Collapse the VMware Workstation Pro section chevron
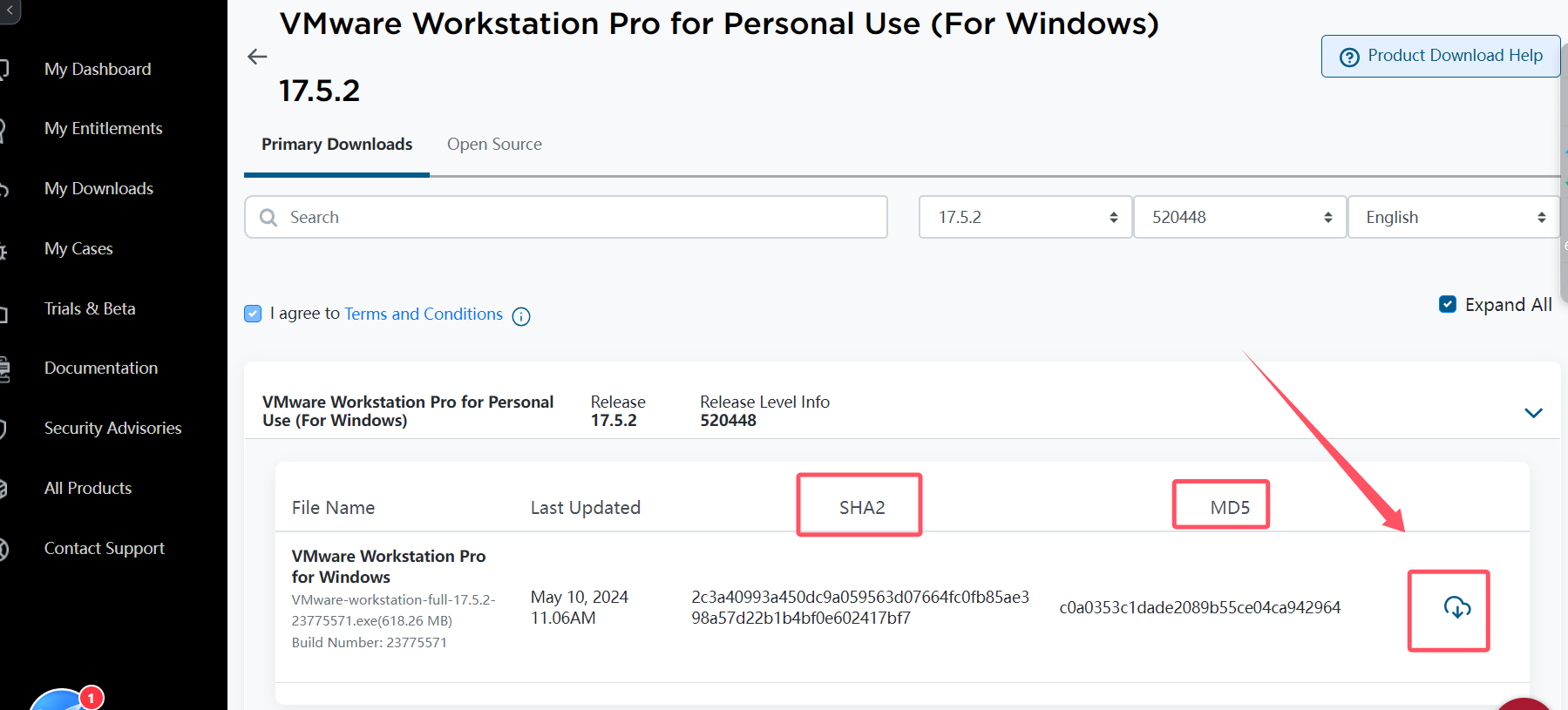1568x710 pixels. [x=1533, y=413]
